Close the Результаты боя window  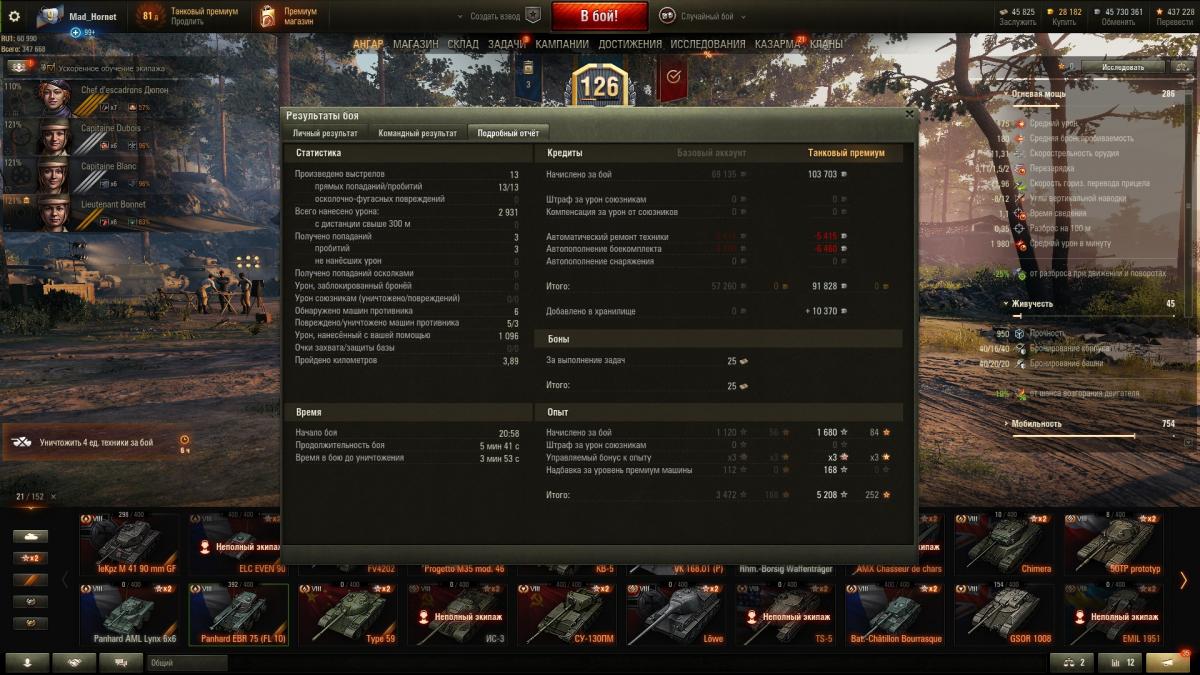pos(909,114)
